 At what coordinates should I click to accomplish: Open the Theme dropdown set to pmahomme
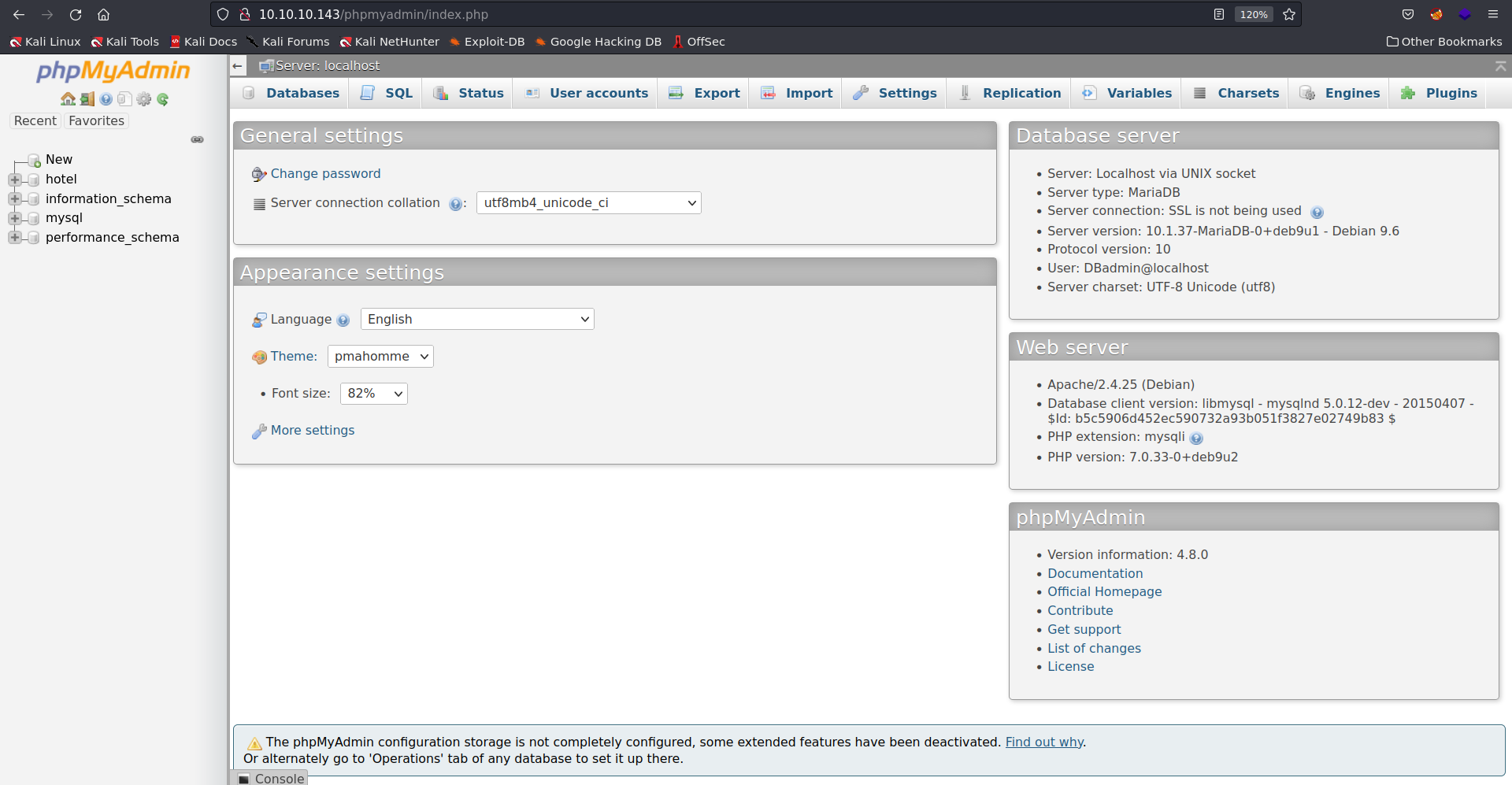click(380, 356)
